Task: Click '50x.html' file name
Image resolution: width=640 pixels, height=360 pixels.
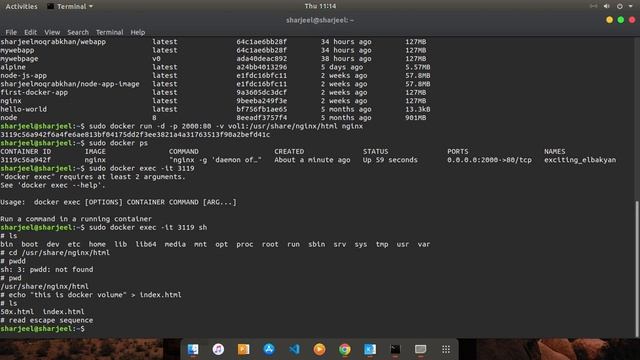Action: (17, 311)
